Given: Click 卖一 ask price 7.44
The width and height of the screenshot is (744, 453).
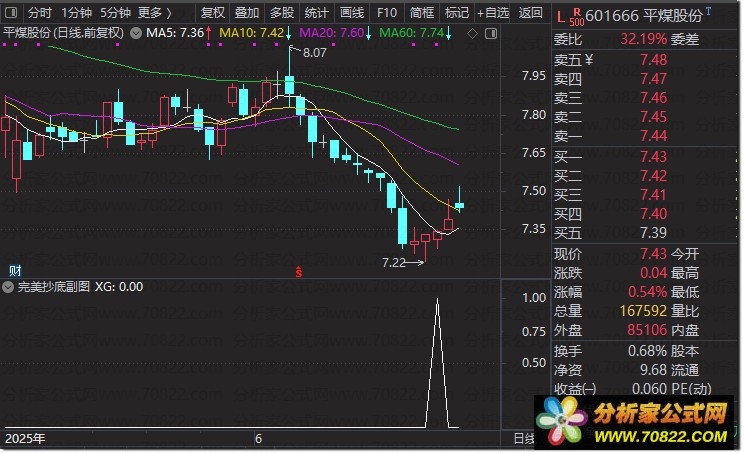Looking at the screenshot, I should (653, 136).
